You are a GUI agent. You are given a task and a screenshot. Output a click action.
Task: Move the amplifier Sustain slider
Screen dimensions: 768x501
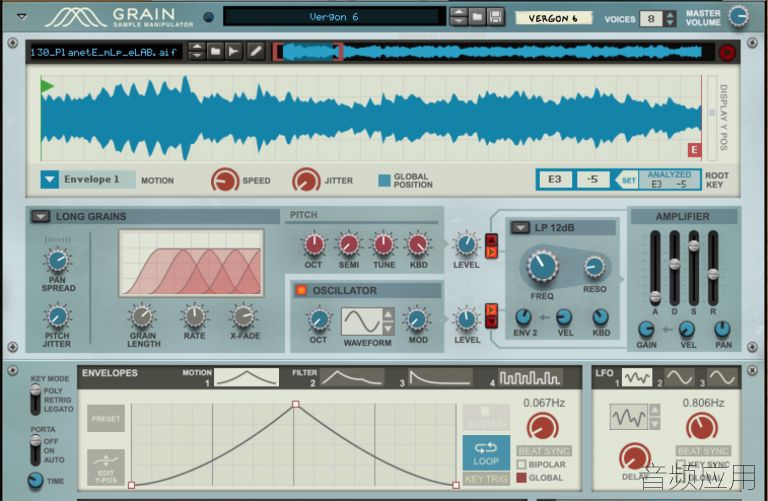coord(694,246)
